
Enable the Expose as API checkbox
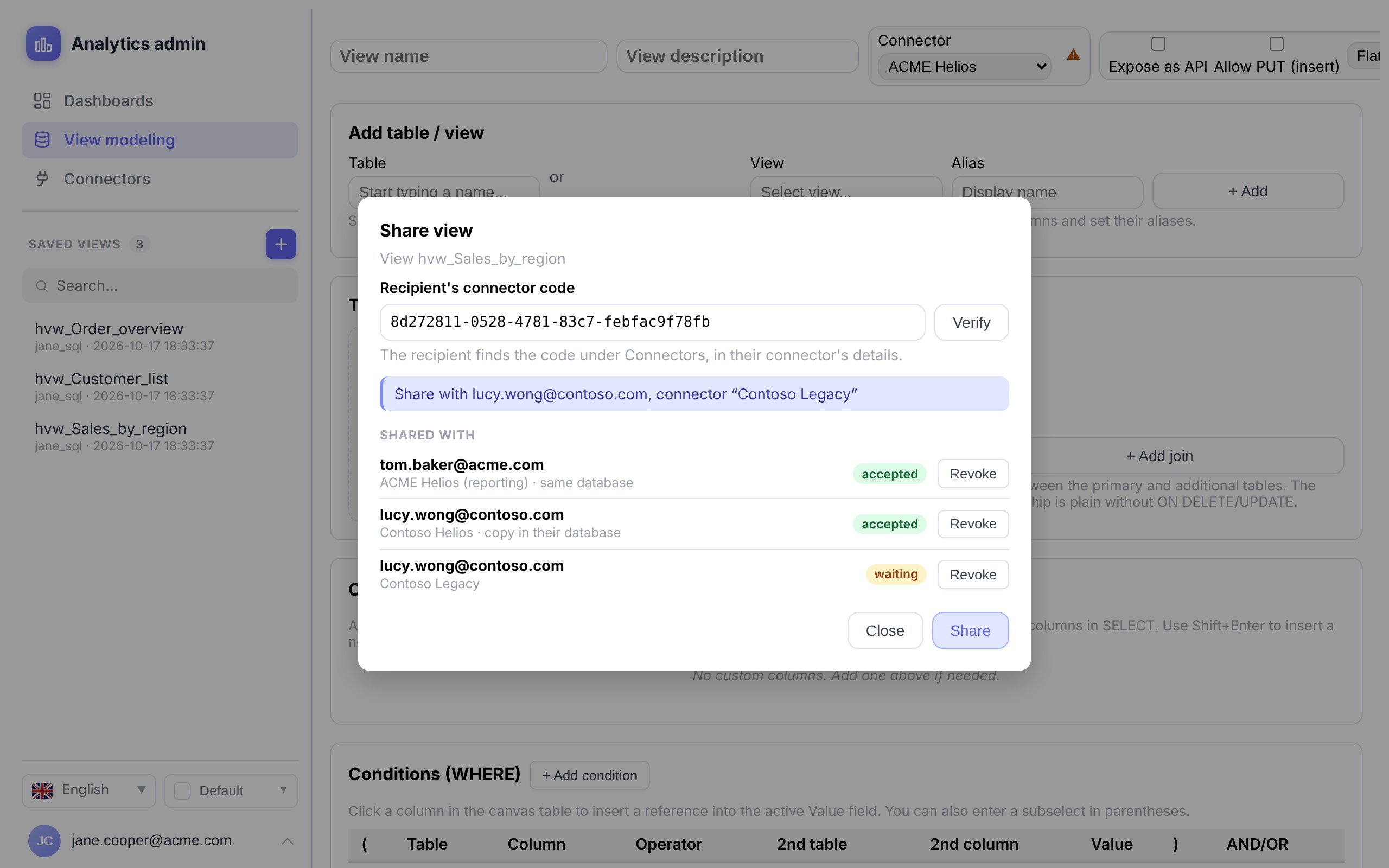(1158, 44)
